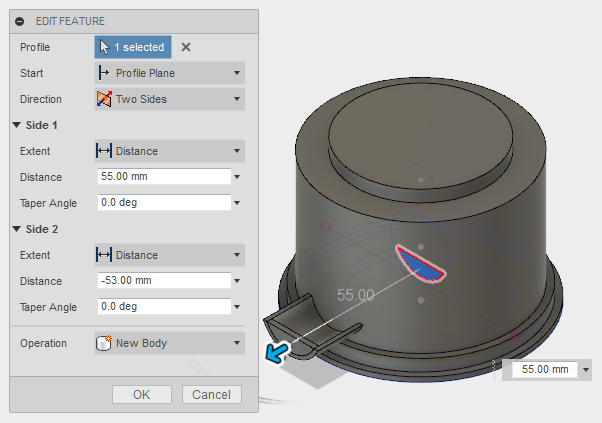Image resolution: width=602 pixels, height=423 pixels.
Task: Open the viewport distance field dropdown arrow
Action: coord(586,370)
